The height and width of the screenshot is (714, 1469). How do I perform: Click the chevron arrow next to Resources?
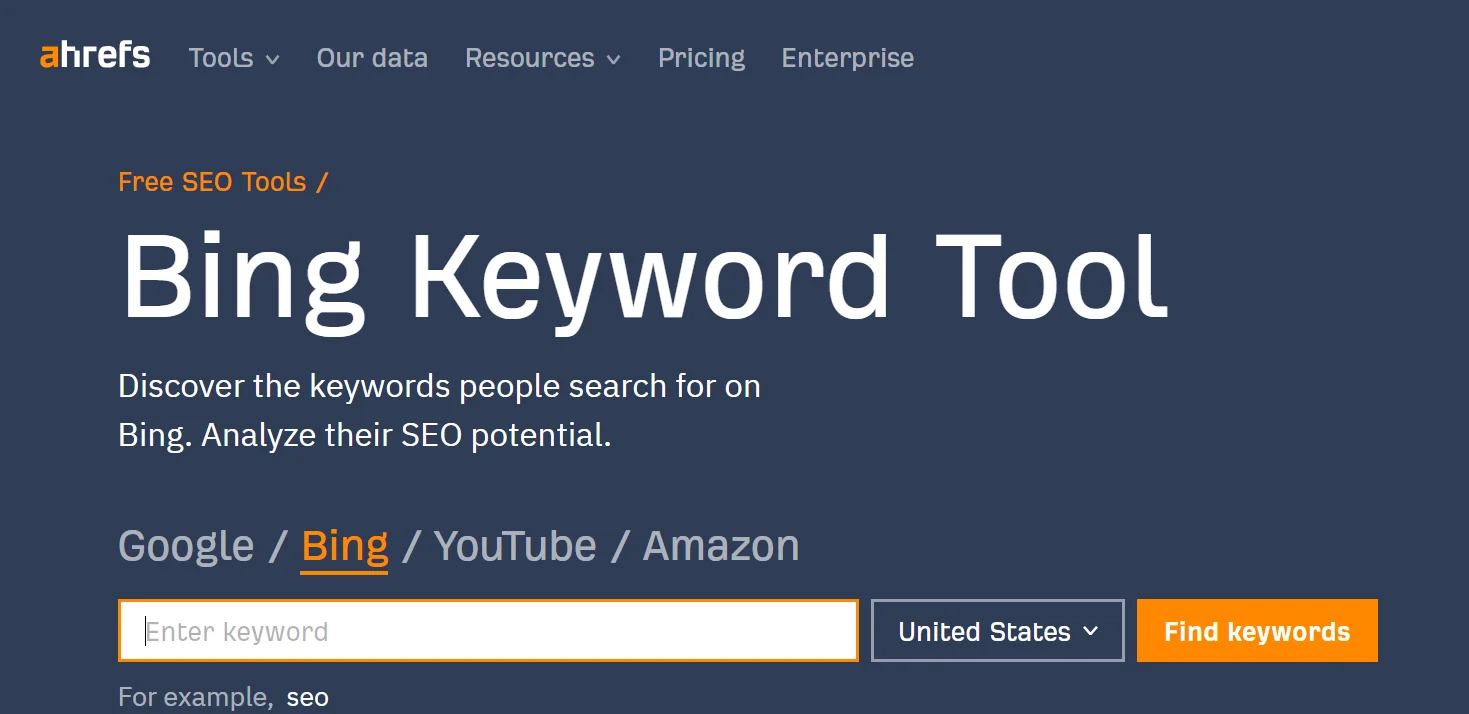[x=613, y=60]
